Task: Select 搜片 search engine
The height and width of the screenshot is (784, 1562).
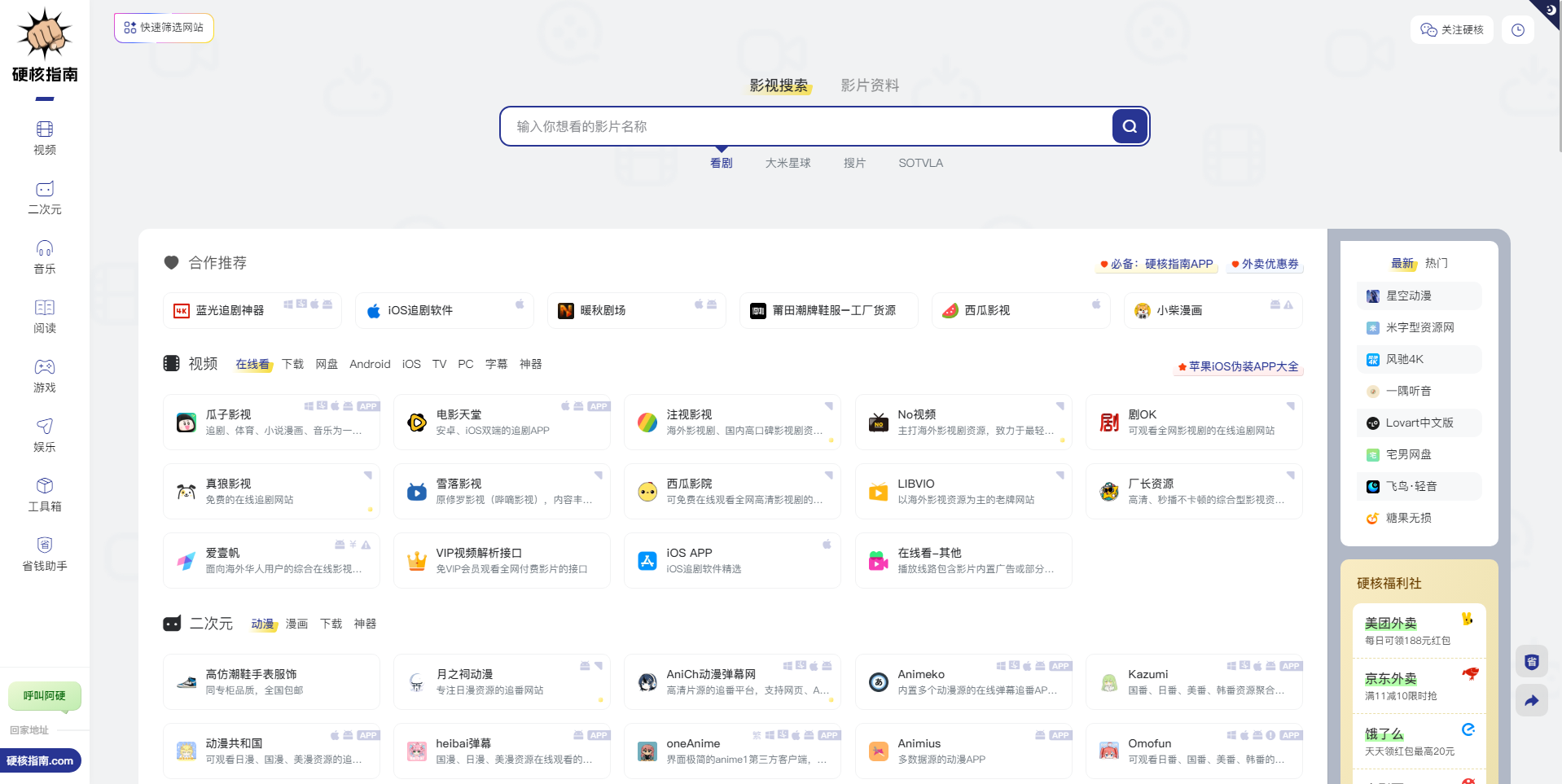Action: coord(854,163)
